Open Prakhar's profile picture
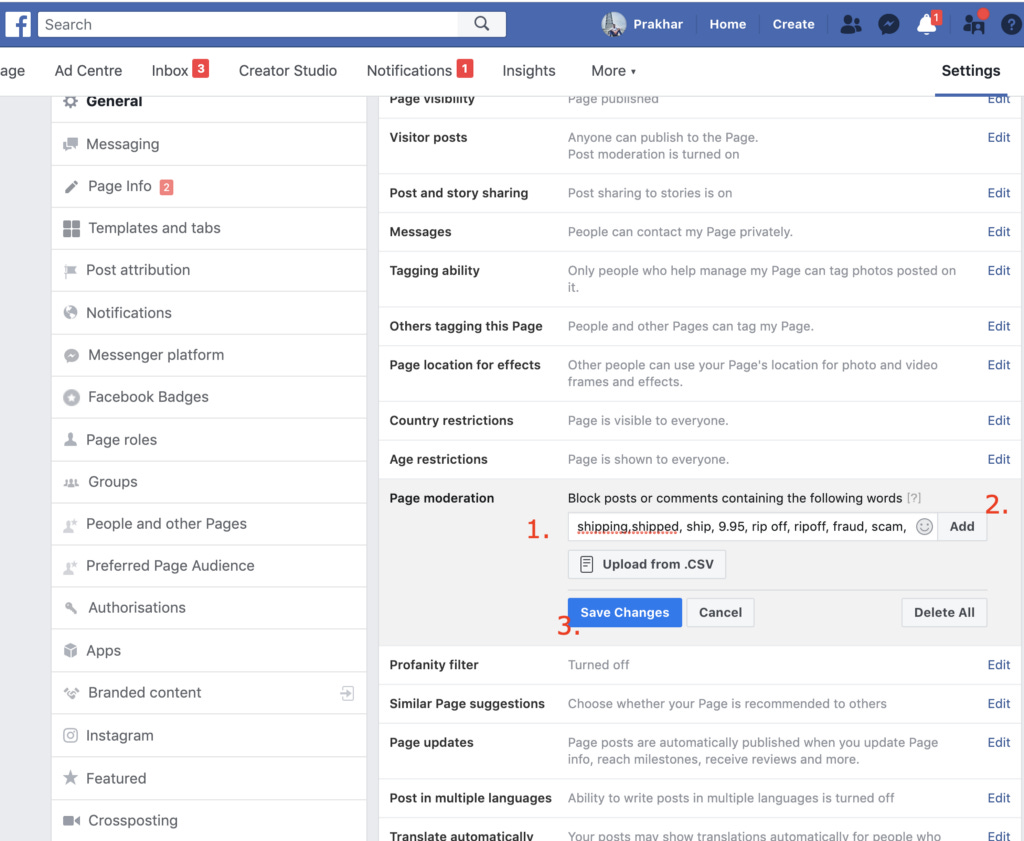The height and width of the screenshot is (841, 1024). point(613,24)
